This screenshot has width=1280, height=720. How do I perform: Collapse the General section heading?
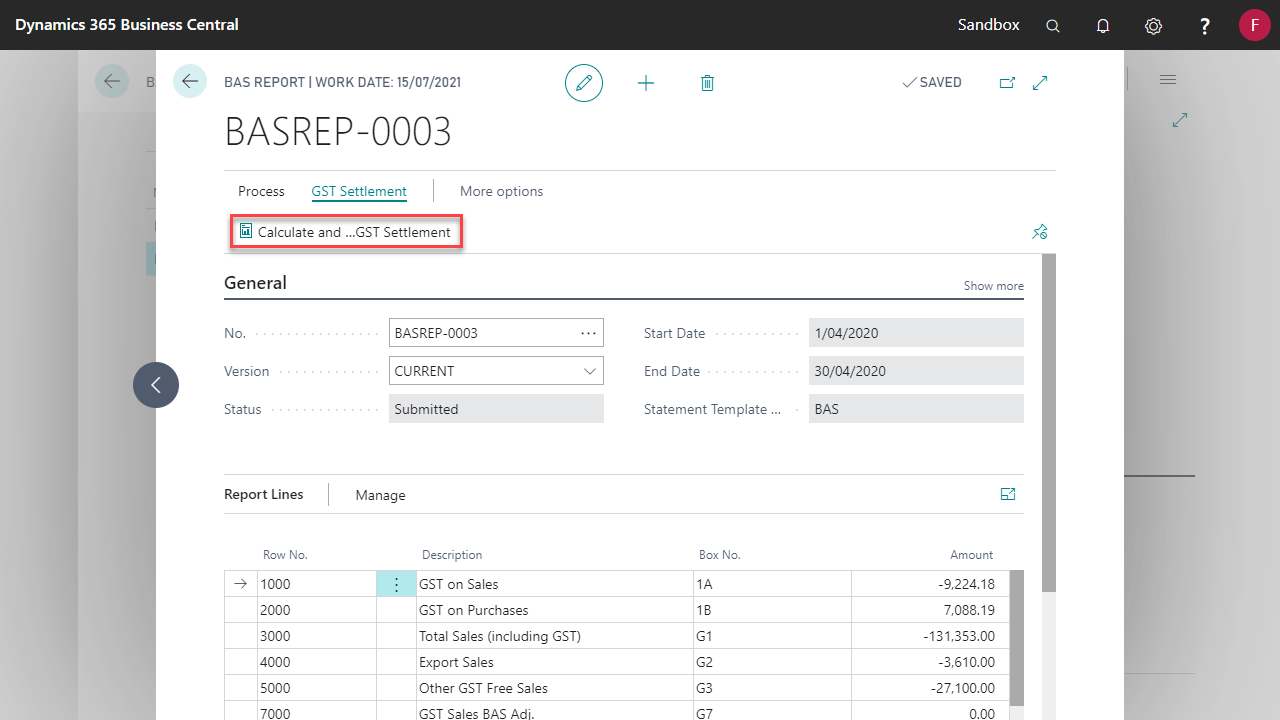click(255, 283)
